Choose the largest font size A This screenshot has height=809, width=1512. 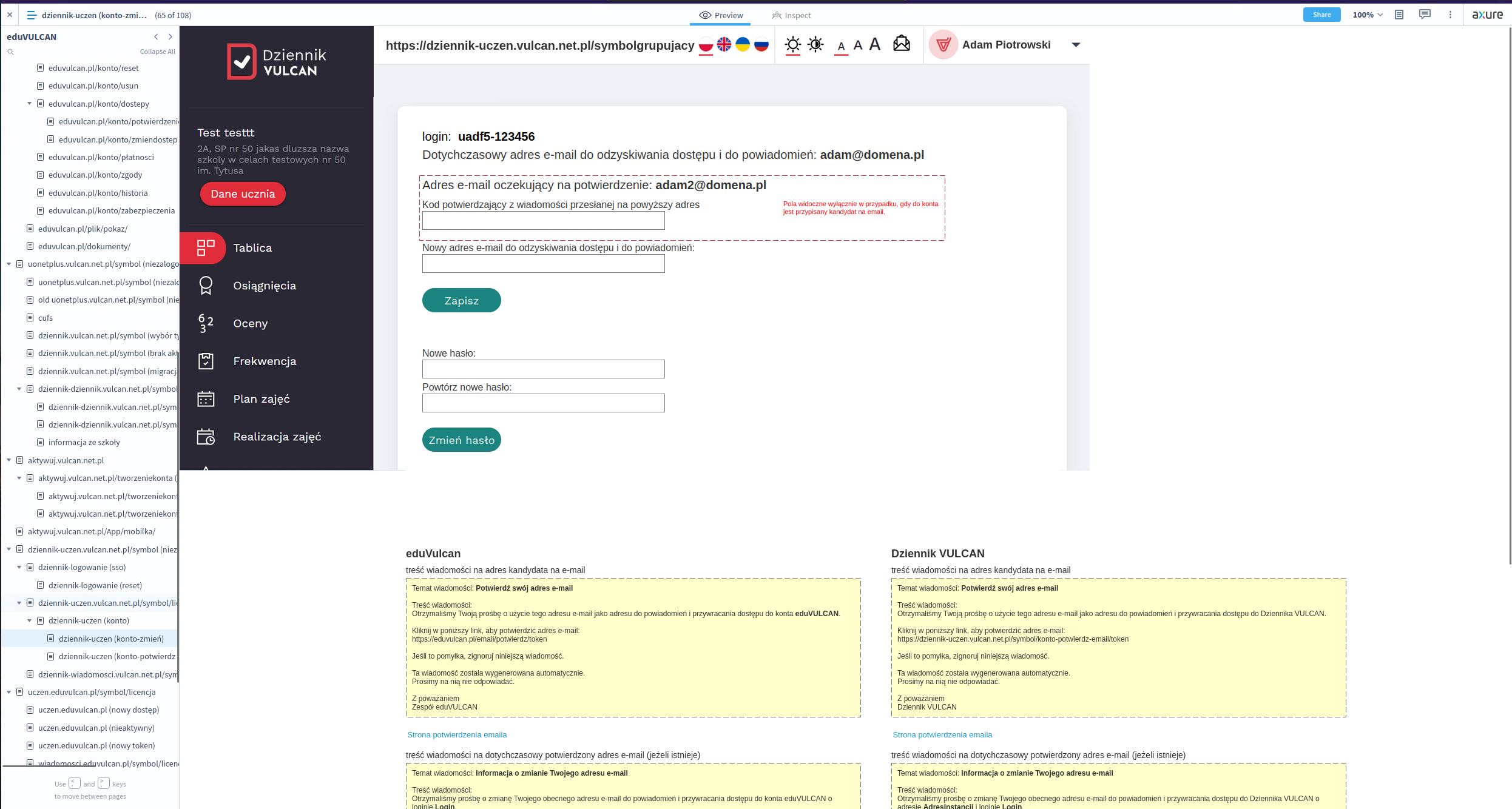pyautogui.click(x=874, y=44)
